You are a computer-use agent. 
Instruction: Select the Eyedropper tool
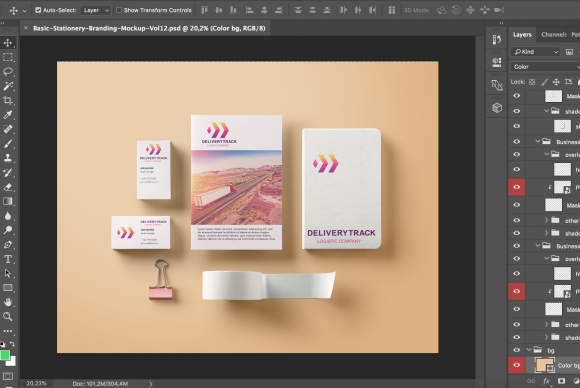pyautogui.click(x=8, y=115)
